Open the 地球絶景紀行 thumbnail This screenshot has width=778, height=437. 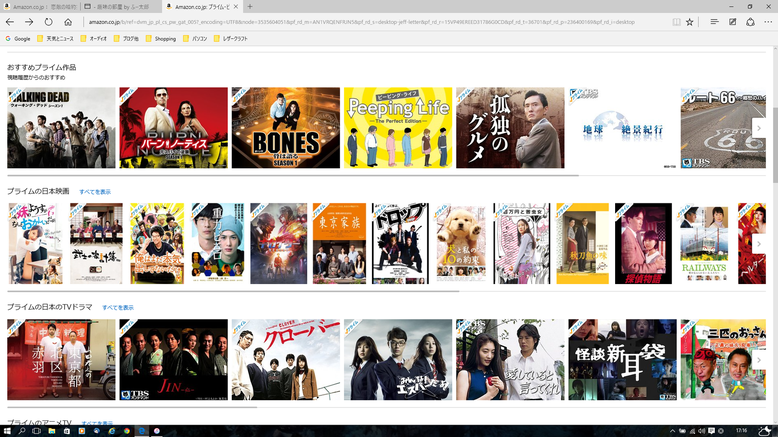(622, 128)
